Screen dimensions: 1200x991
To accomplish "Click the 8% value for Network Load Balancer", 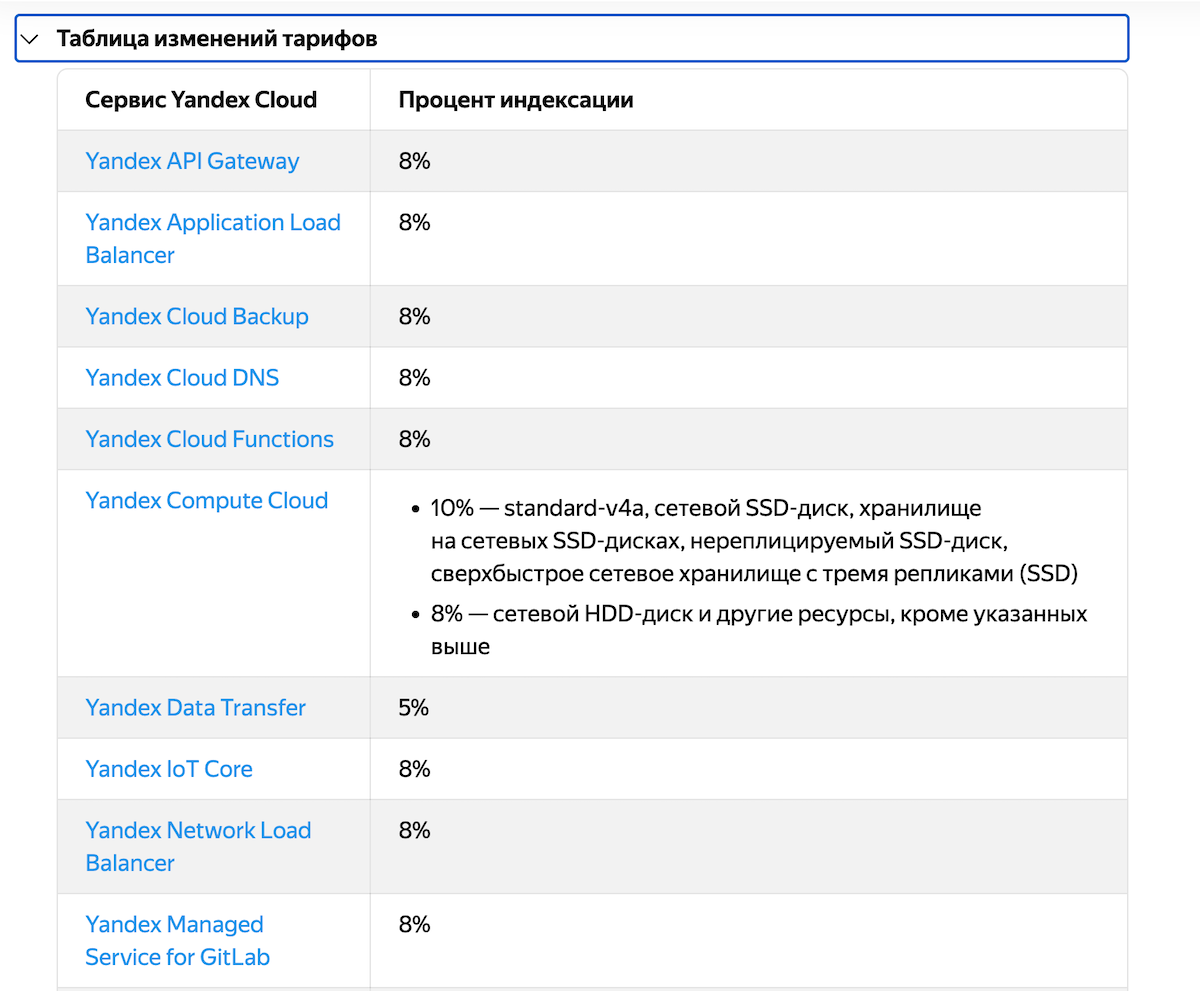I will pos(414,830).
